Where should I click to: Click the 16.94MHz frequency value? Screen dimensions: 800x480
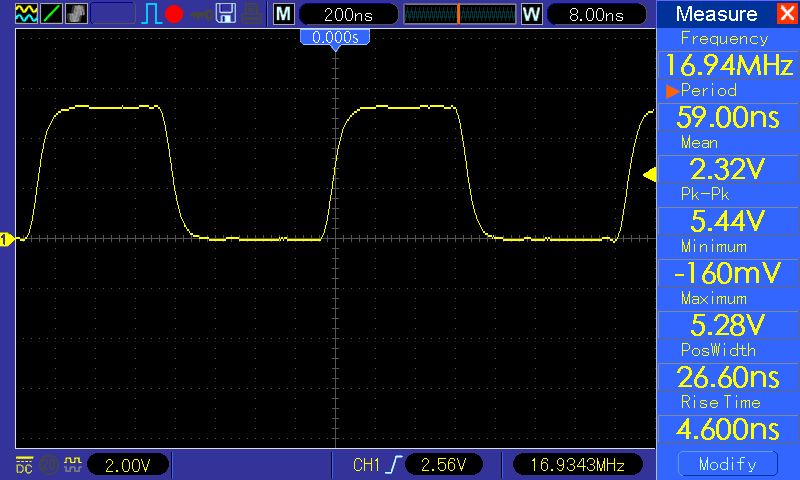point(729,65)
